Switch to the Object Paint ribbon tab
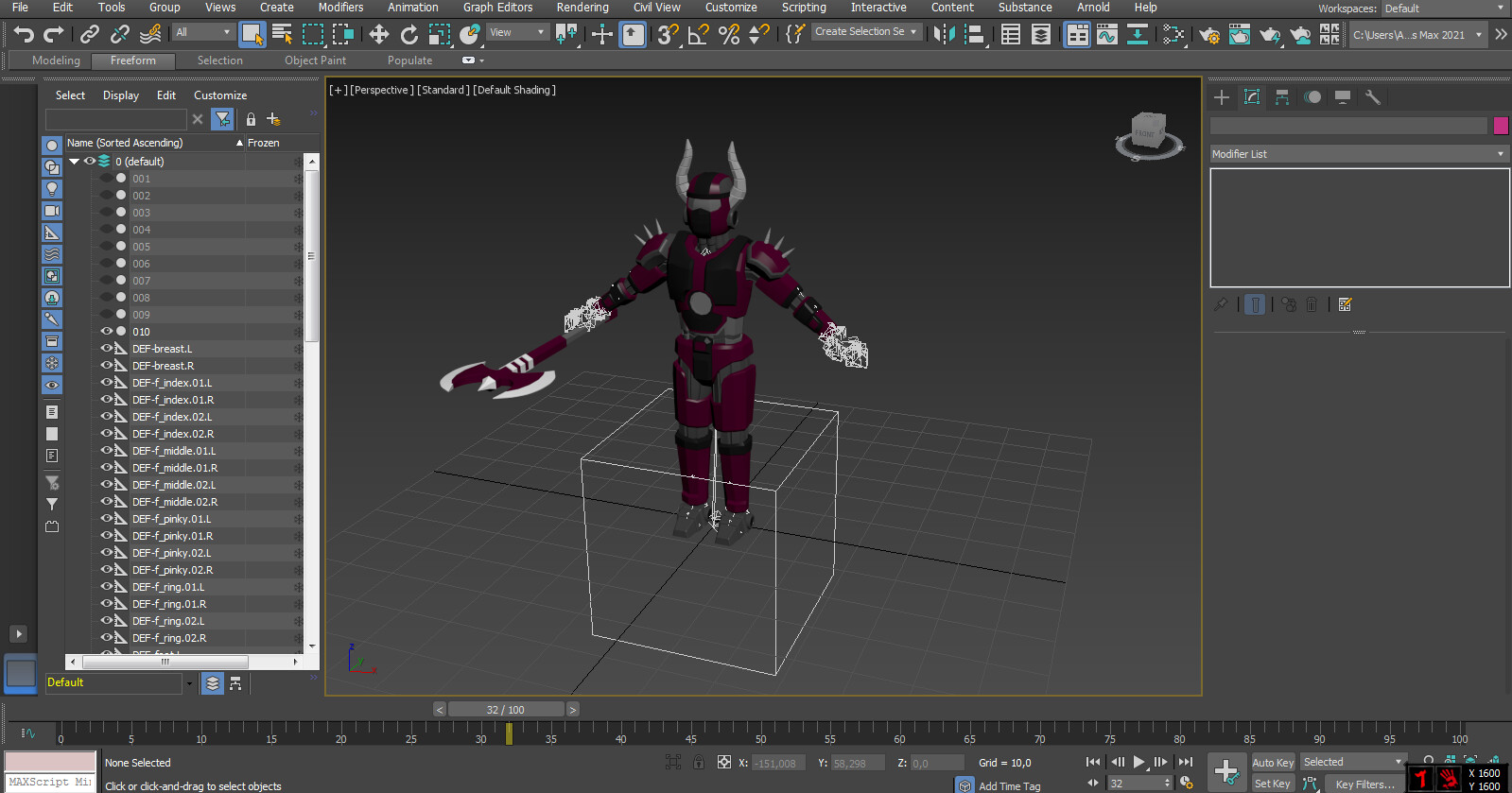This screenshot has width=1512, height=793. click(315, 60)
